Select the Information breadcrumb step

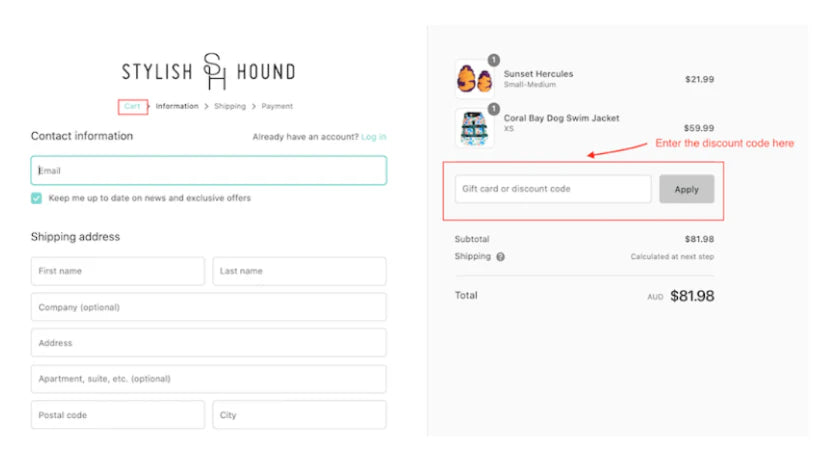[177, 106]
